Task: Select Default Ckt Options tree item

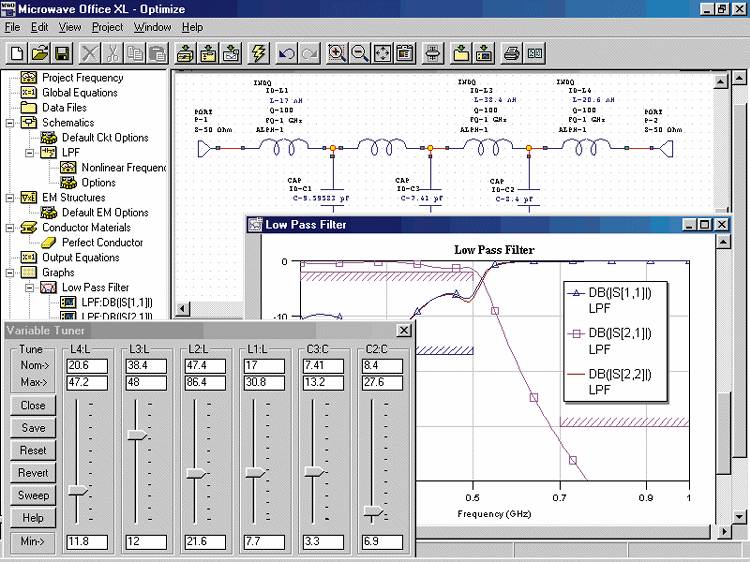Action: pos(105,137)
